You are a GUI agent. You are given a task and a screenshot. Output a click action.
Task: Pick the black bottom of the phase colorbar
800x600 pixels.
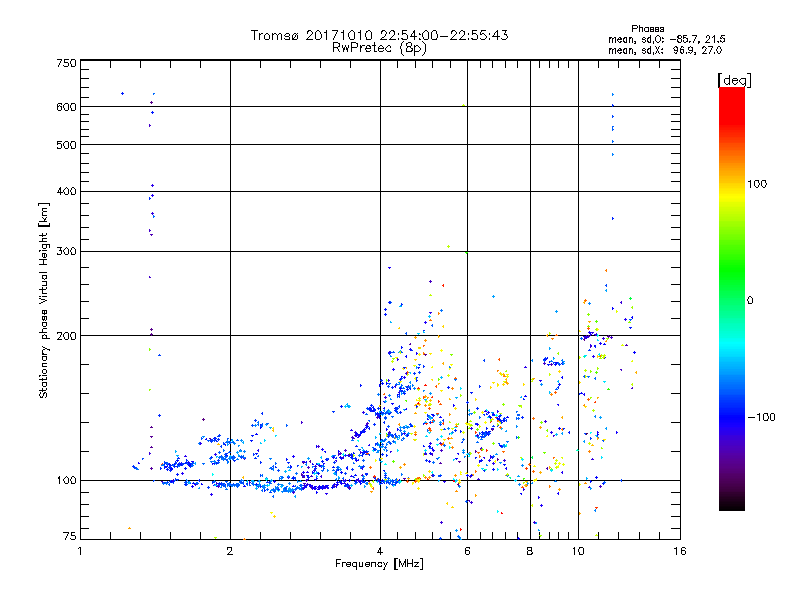click(x=732, y=504)
